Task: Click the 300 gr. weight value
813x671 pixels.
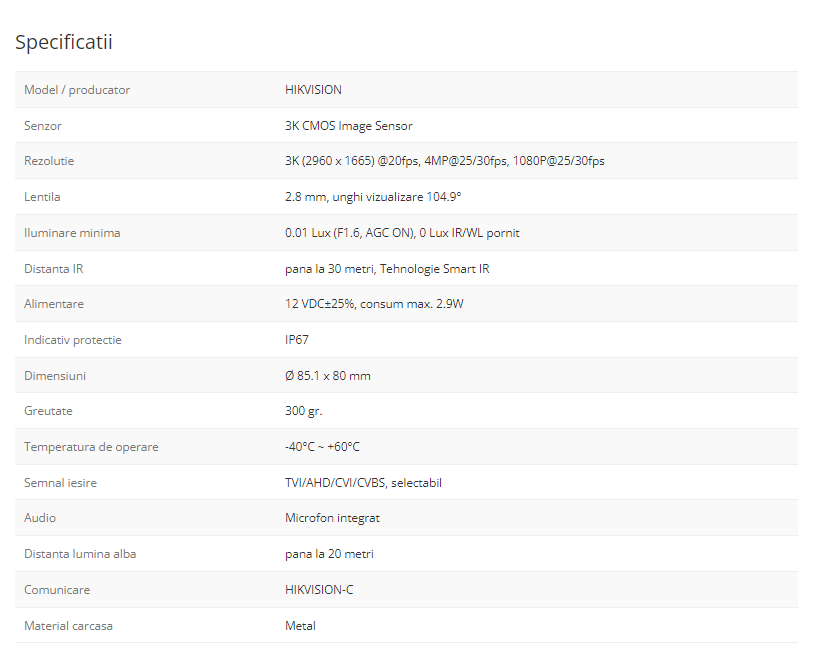Action: click(304, 411)
